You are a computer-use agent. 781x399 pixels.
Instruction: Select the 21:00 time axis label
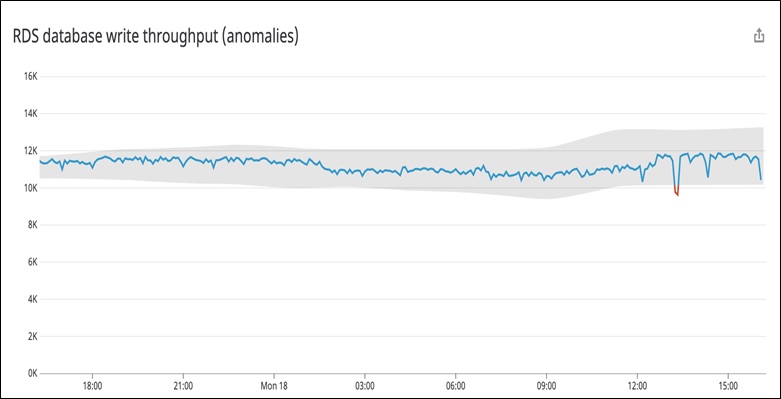tap(184, 386)
